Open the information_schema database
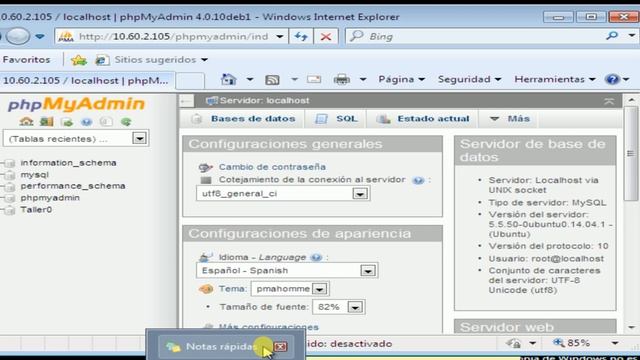This screenshot has width=640, height=360. pyautogui.click(x=68, y=163)
